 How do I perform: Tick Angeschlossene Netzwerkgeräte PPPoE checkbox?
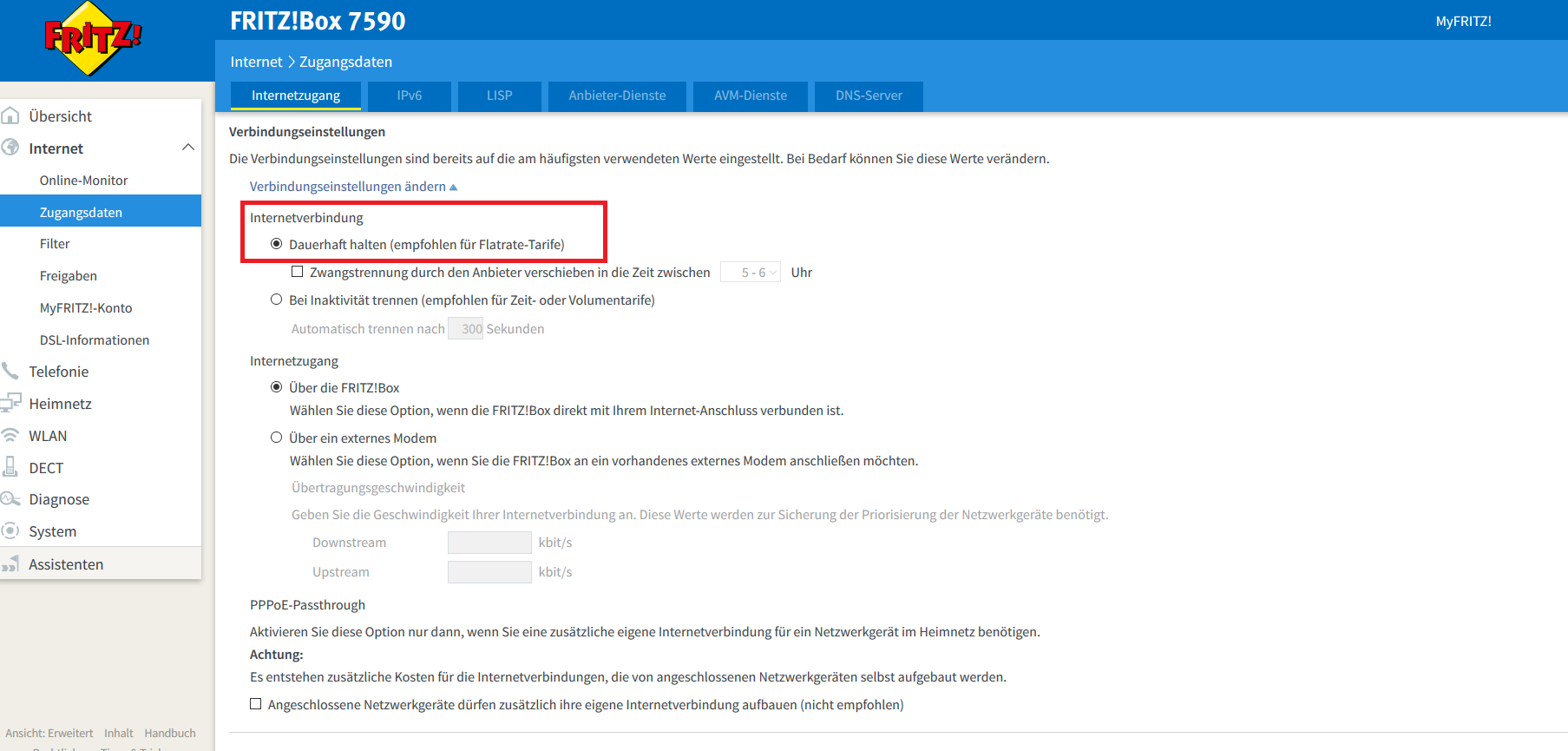[256, 704]
